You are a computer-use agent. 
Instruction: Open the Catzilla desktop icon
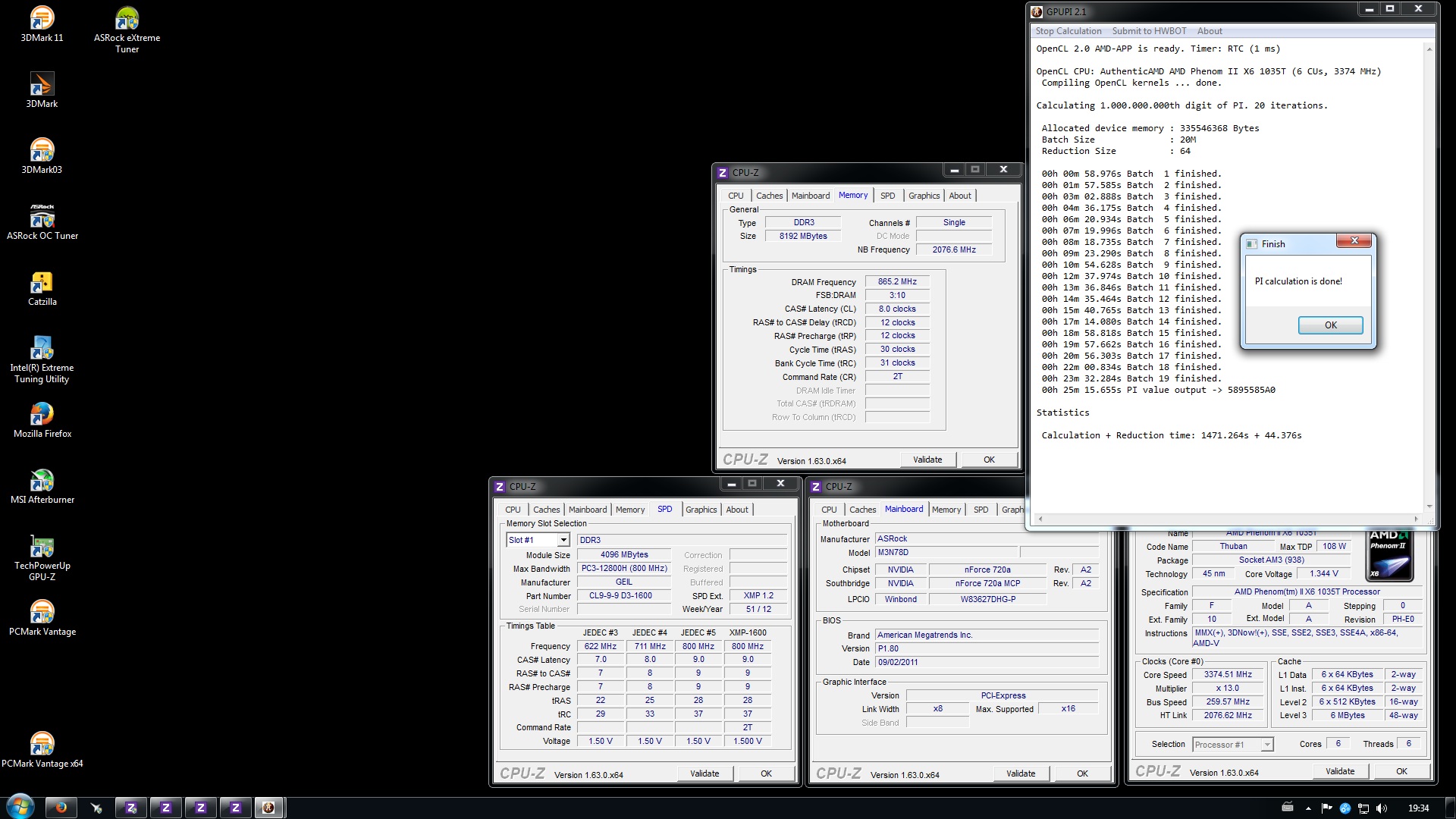(x=42, y=287)
